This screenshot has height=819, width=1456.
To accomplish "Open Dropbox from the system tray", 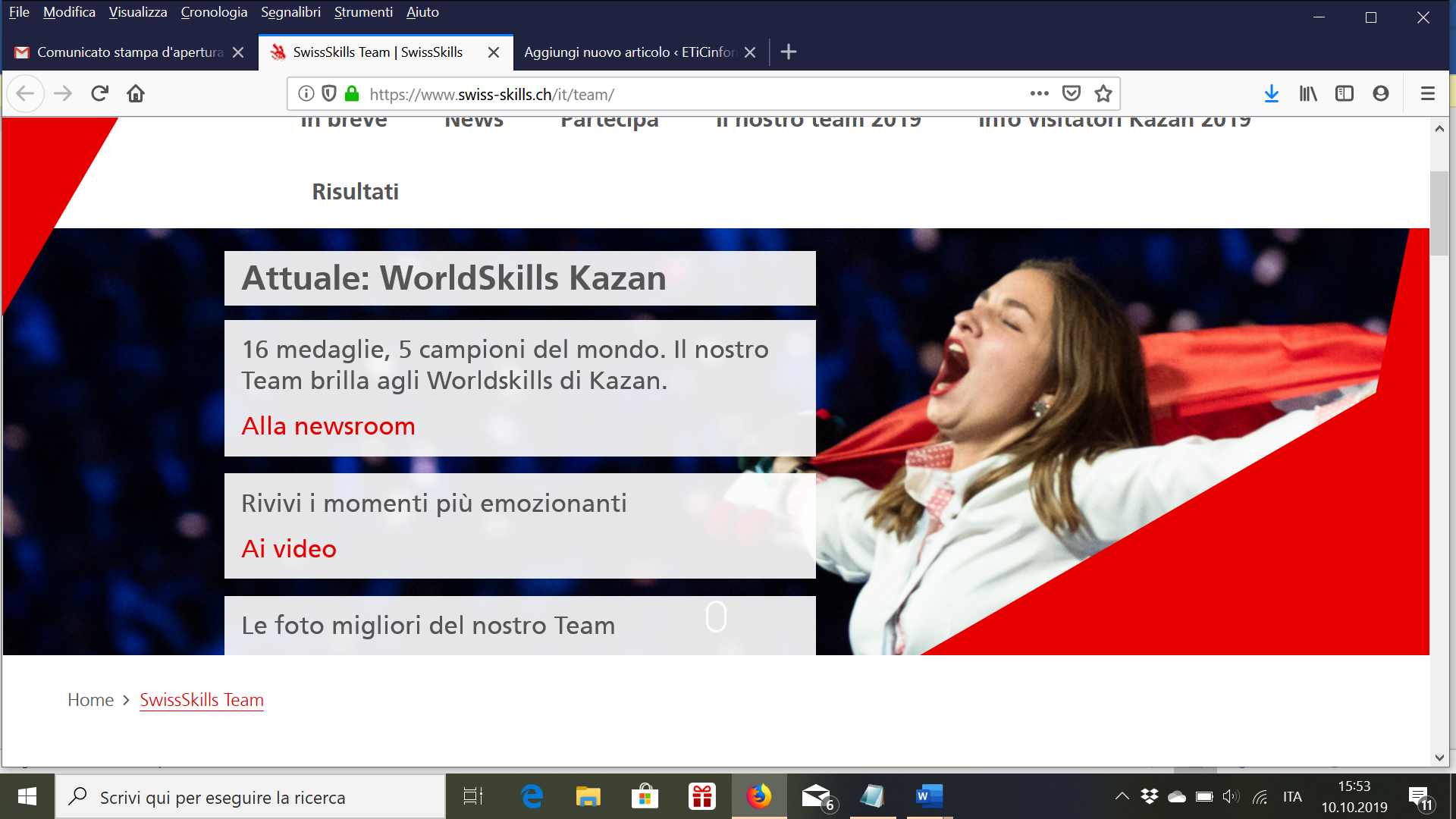I will coord(1150,796).
